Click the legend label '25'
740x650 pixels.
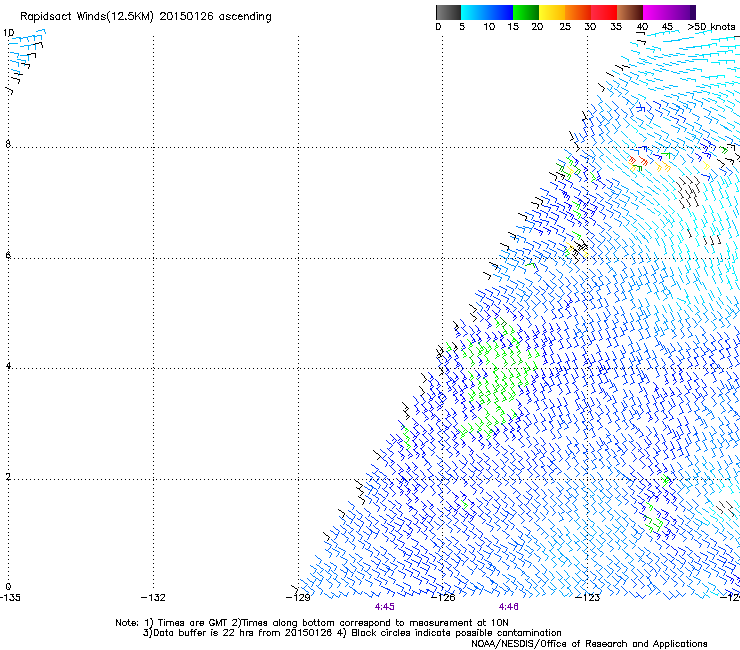[x=565, y=27]
